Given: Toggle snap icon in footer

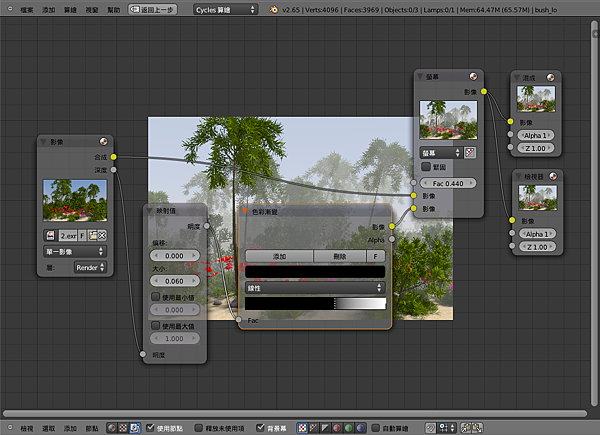Looking at the screenshot, I should pyautogui.click(x=430, y=428).
